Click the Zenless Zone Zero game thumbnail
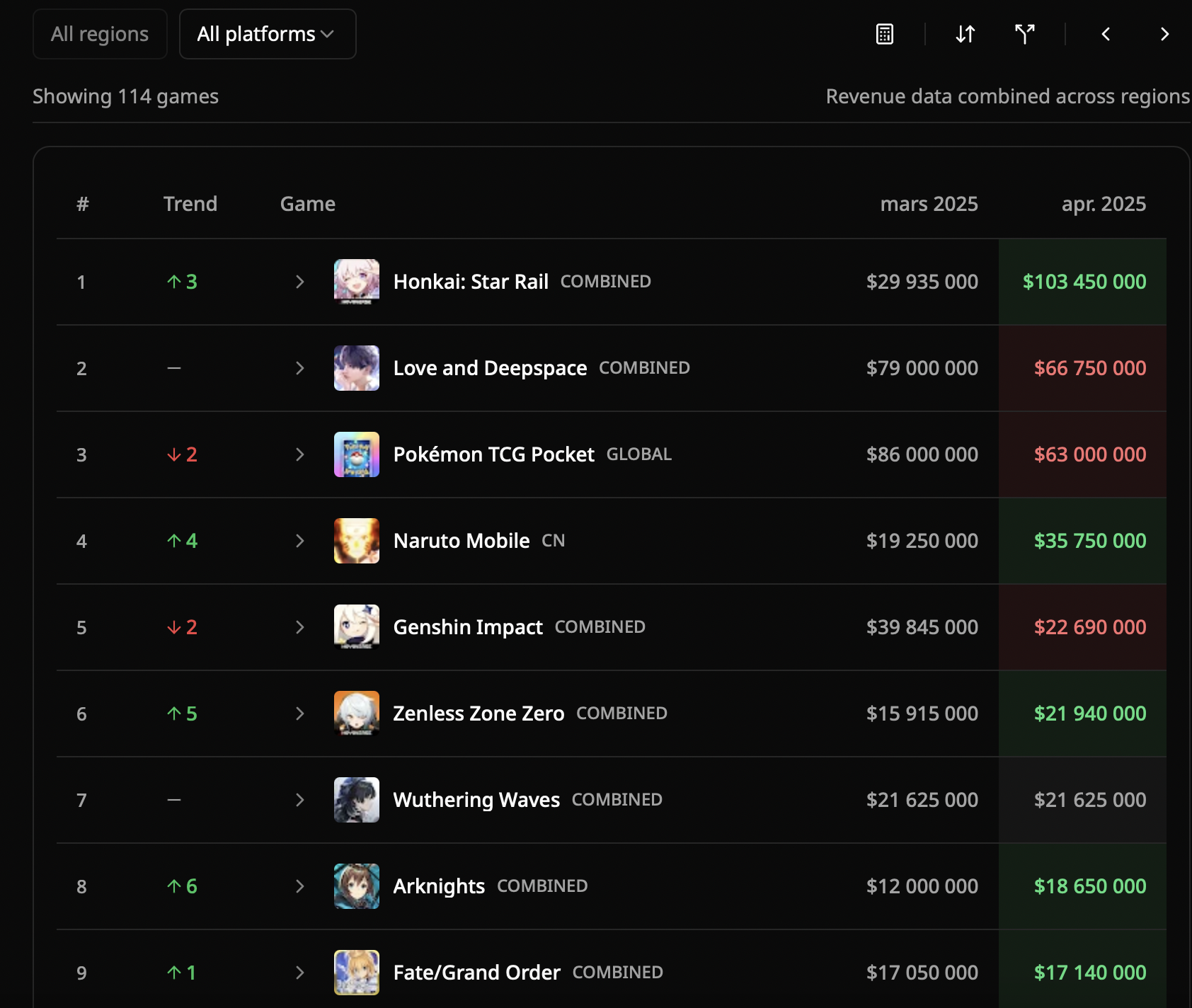This screenshot has width=1192, height=1008. pyautogui.click(x=357, y=714)
